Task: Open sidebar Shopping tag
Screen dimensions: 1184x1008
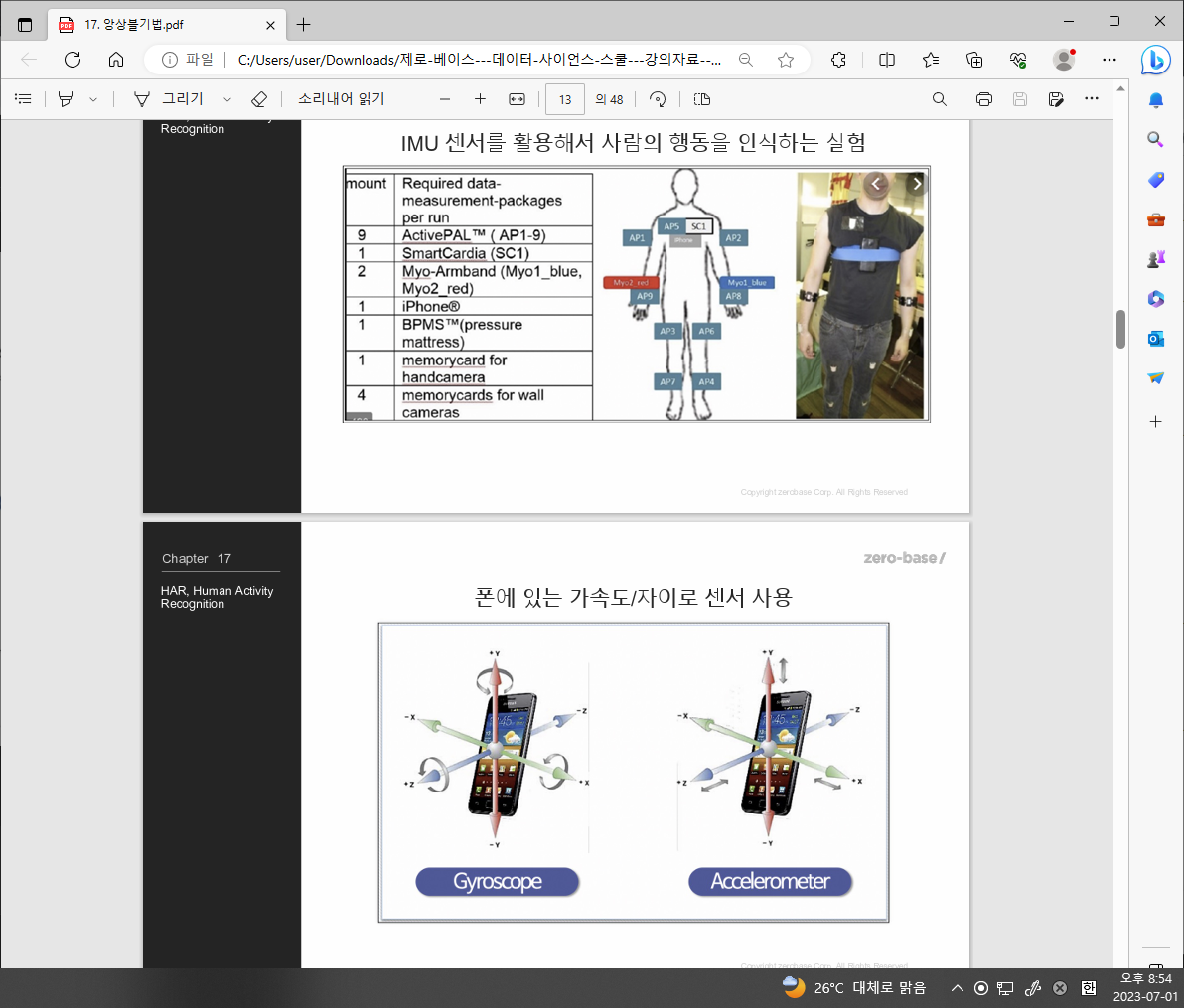Action: [x=1156, y=180]
